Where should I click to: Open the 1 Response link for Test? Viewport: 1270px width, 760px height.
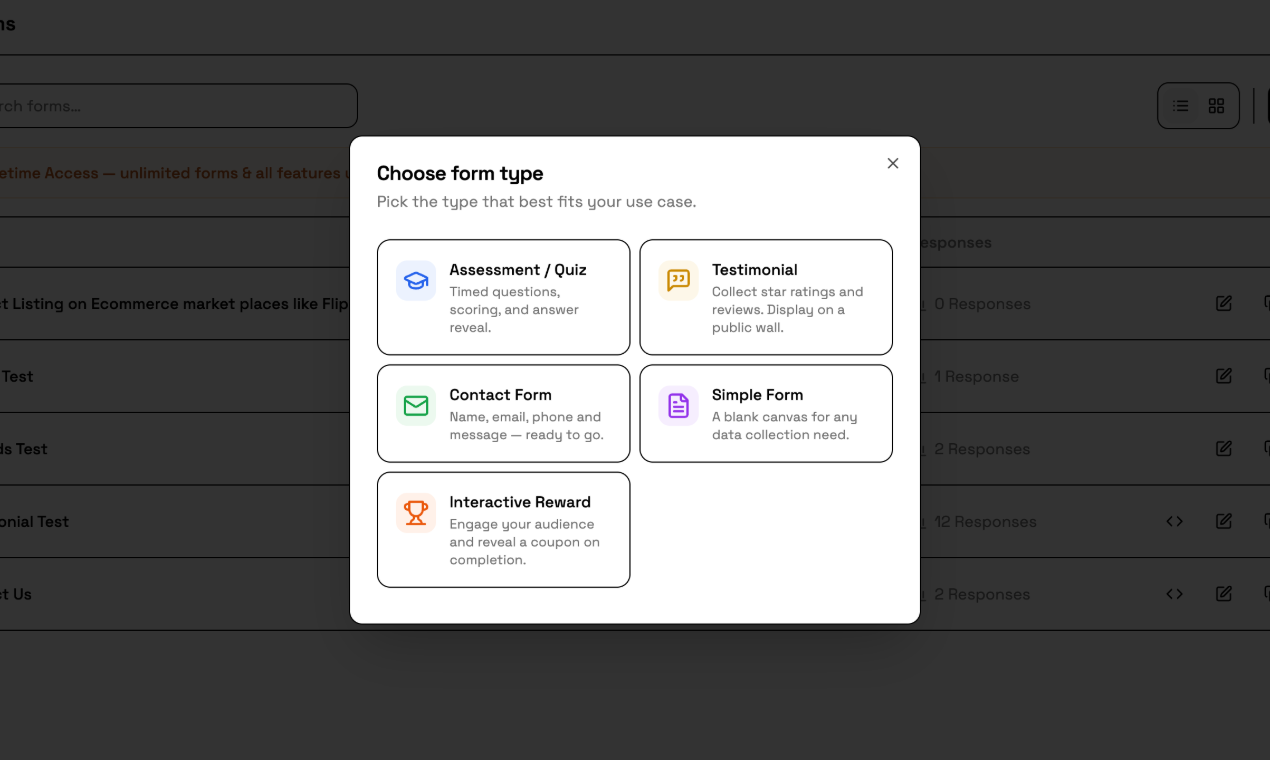(x=977, y=376)
